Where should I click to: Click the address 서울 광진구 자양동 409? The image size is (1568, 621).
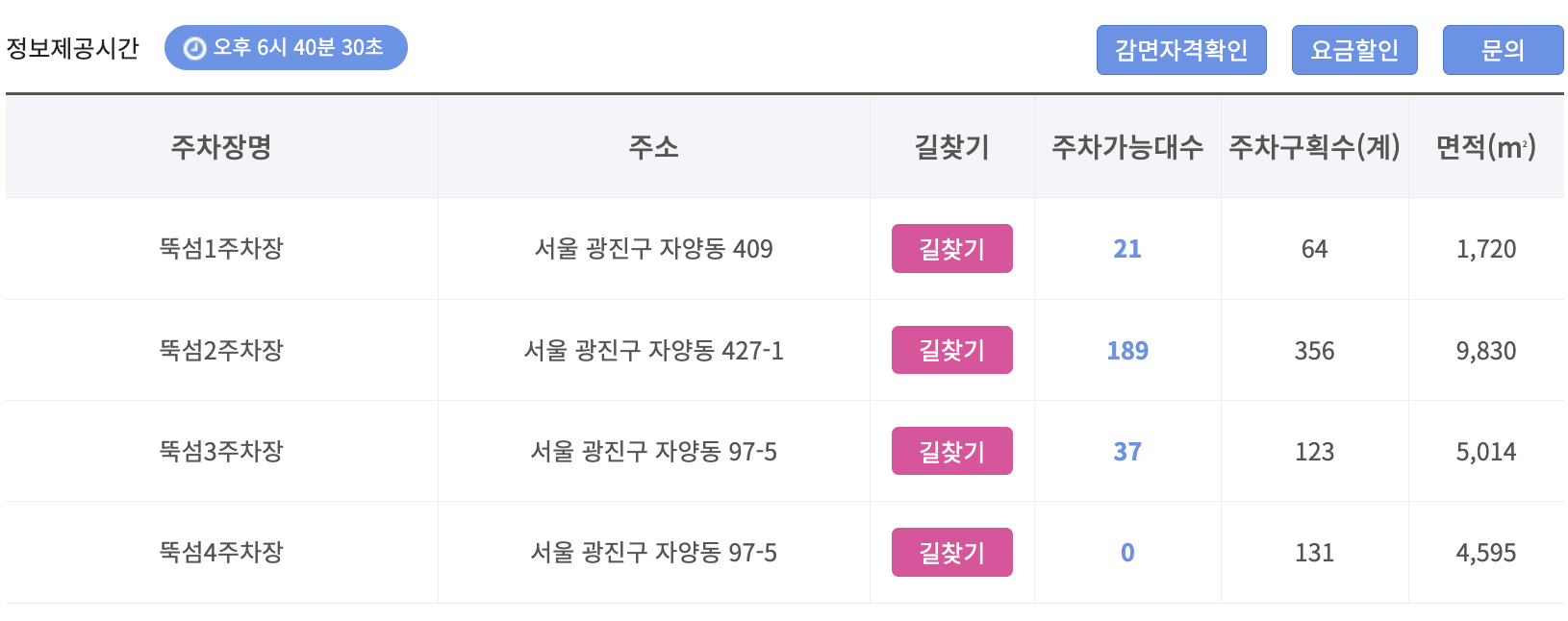[653, 248]
